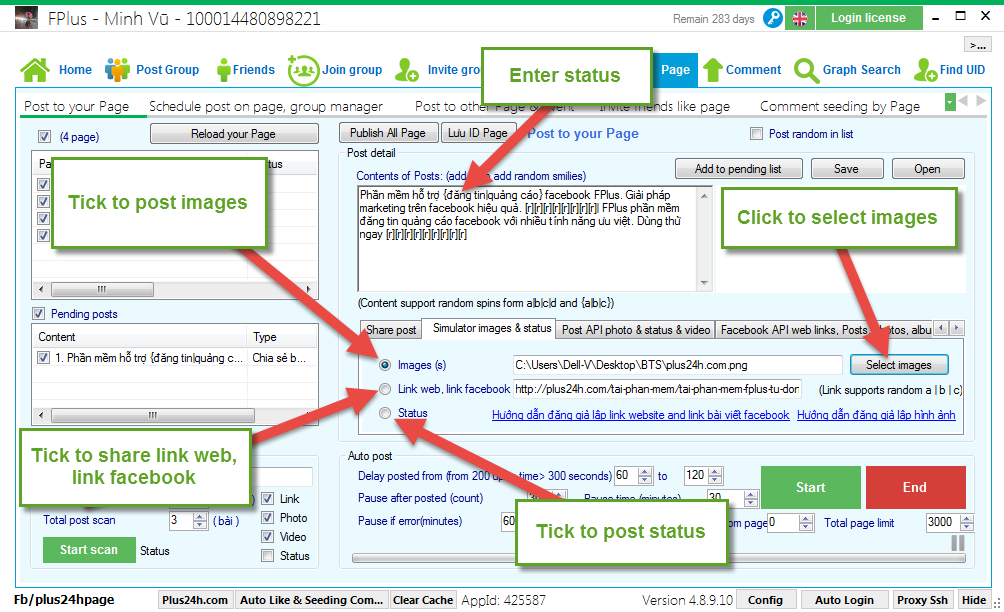The width and height of the screenshot is (1004, 612).
Task: Select the 'Images (s)' radio button
Action: [x=385, y=365]
